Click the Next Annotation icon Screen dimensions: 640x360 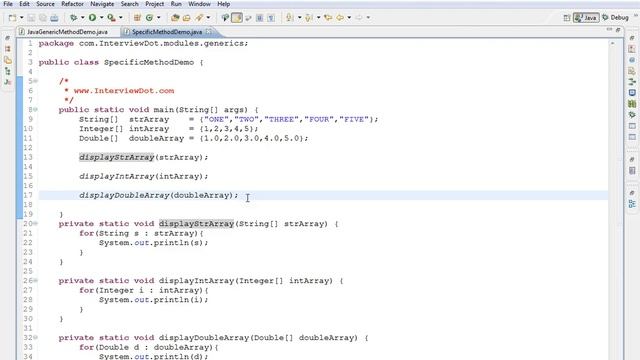(290, 18)
